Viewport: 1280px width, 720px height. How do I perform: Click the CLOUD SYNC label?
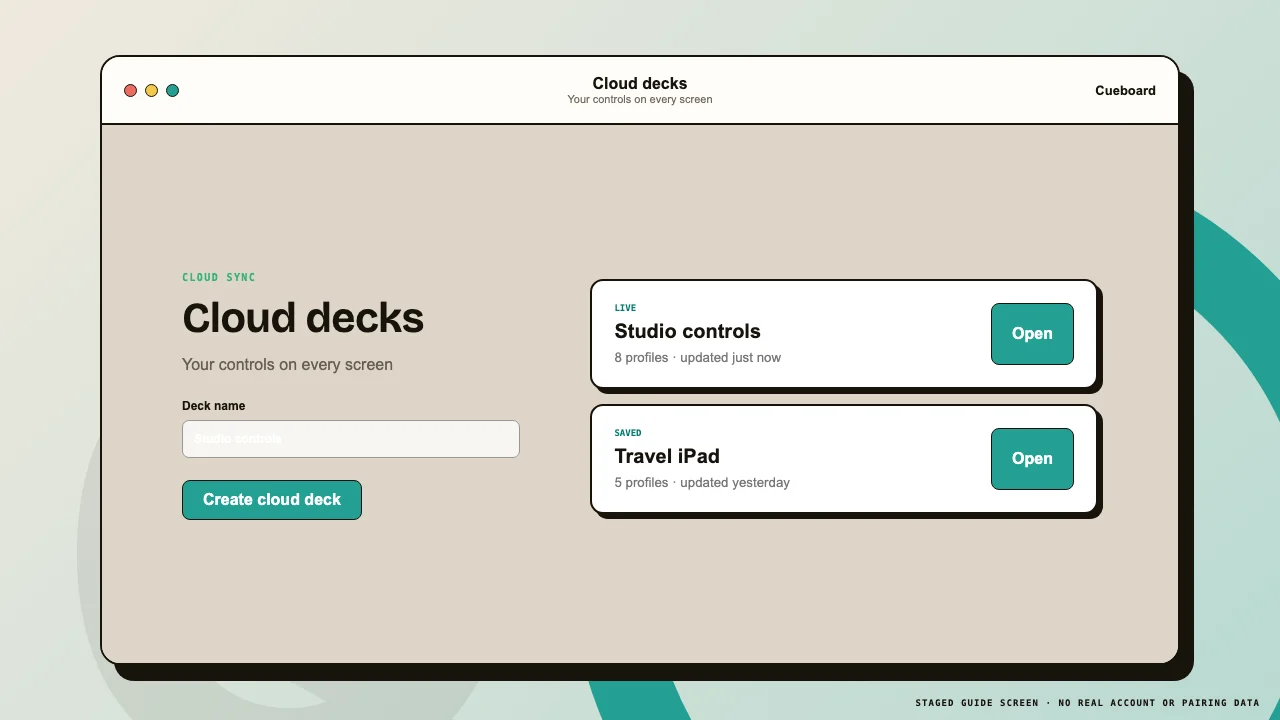click(219, 277)
